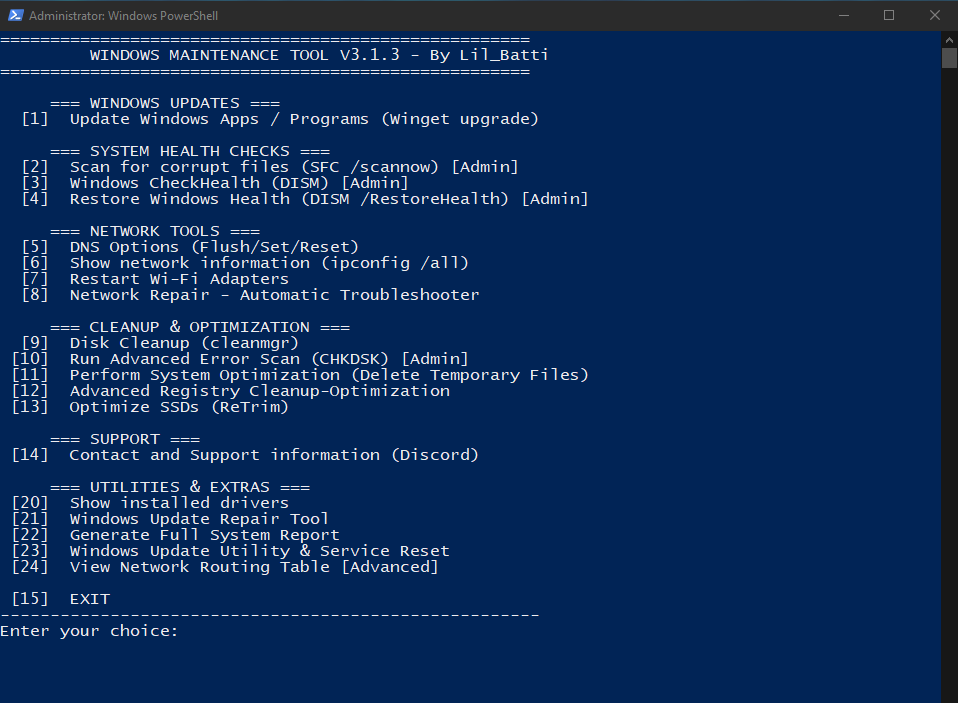
Task: Click line [8] Network Repair Troubleshooter
Action: (x=250, y=295)
